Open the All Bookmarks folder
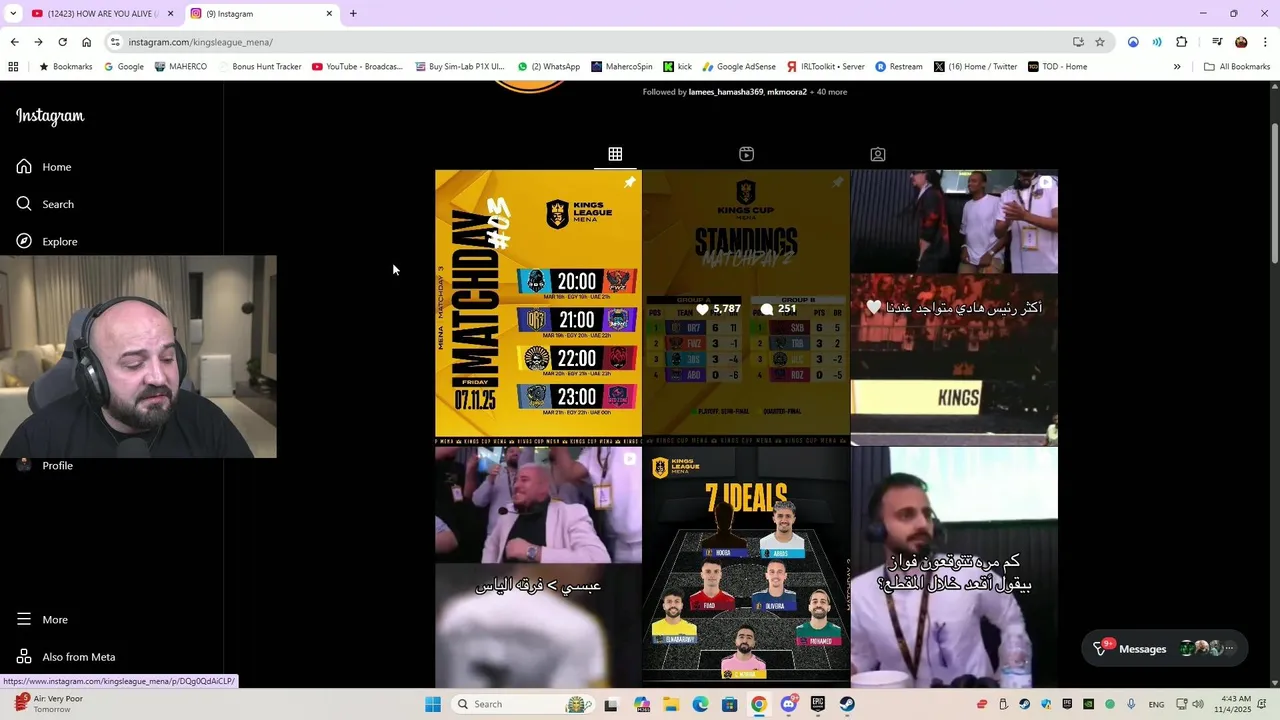Screen dimensions: 1280x720 point(1238,67)
